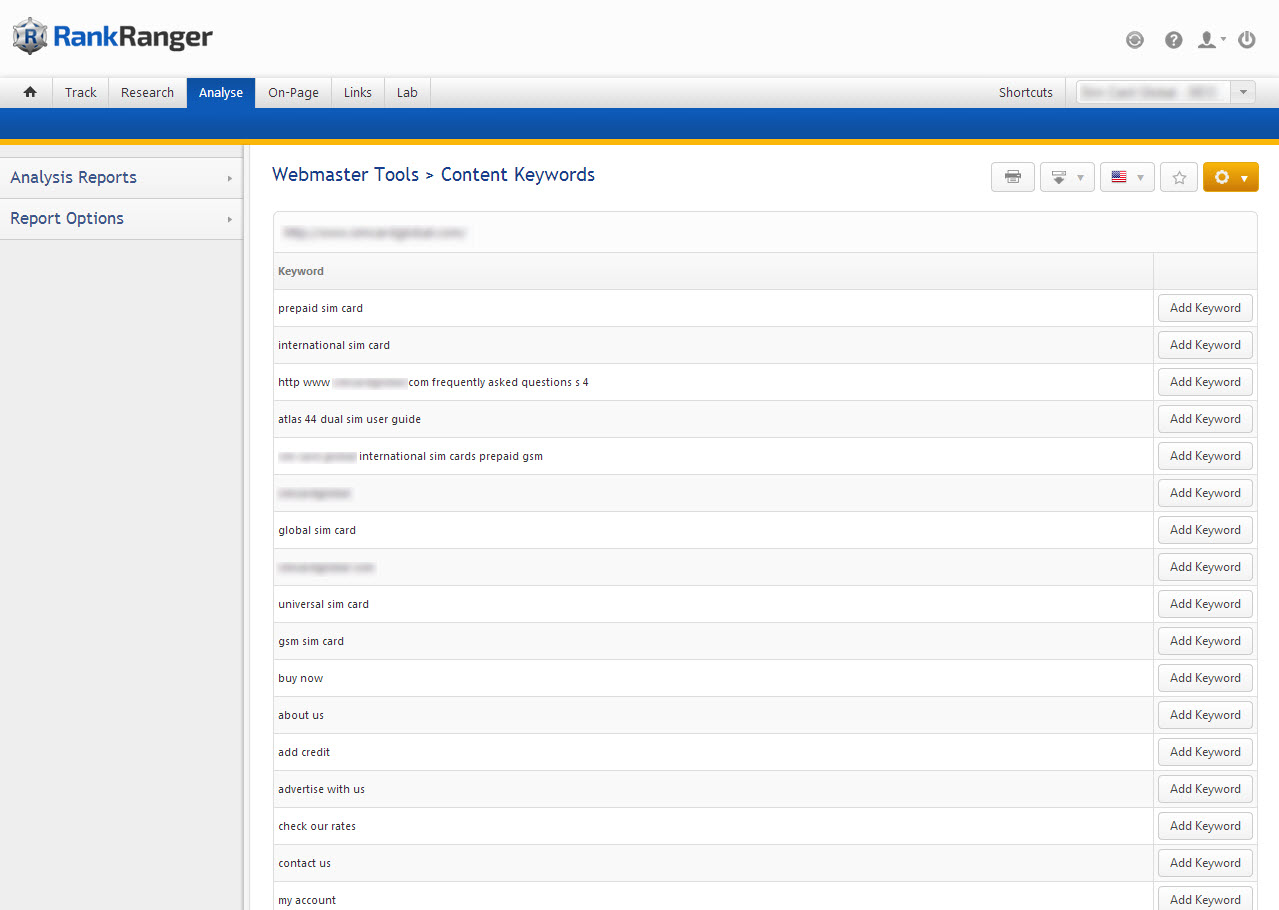
Task: Click the print report icon
Action: tap(1013, 177)
